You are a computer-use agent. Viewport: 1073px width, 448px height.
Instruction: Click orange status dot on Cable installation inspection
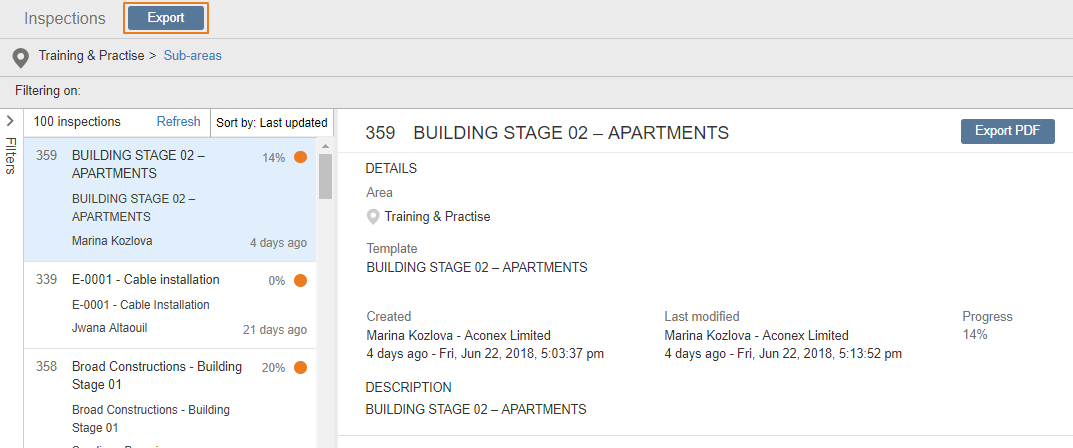click(x=300, y=280)
